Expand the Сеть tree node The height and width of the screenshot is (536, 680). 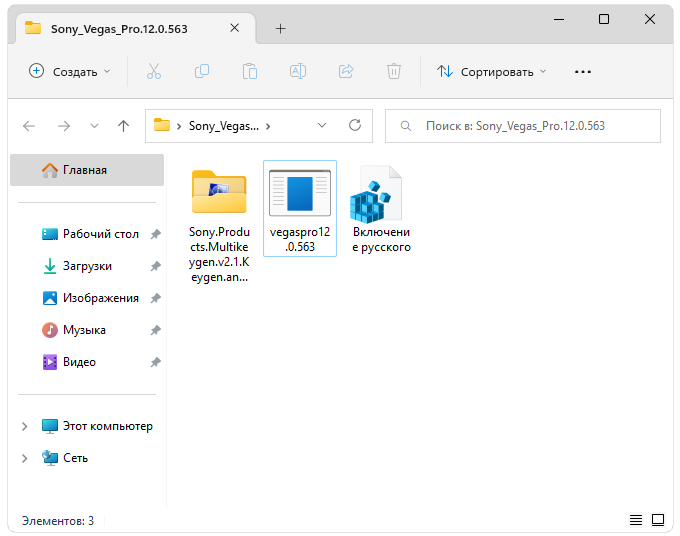pyautogui.click(x=25, y=458)
